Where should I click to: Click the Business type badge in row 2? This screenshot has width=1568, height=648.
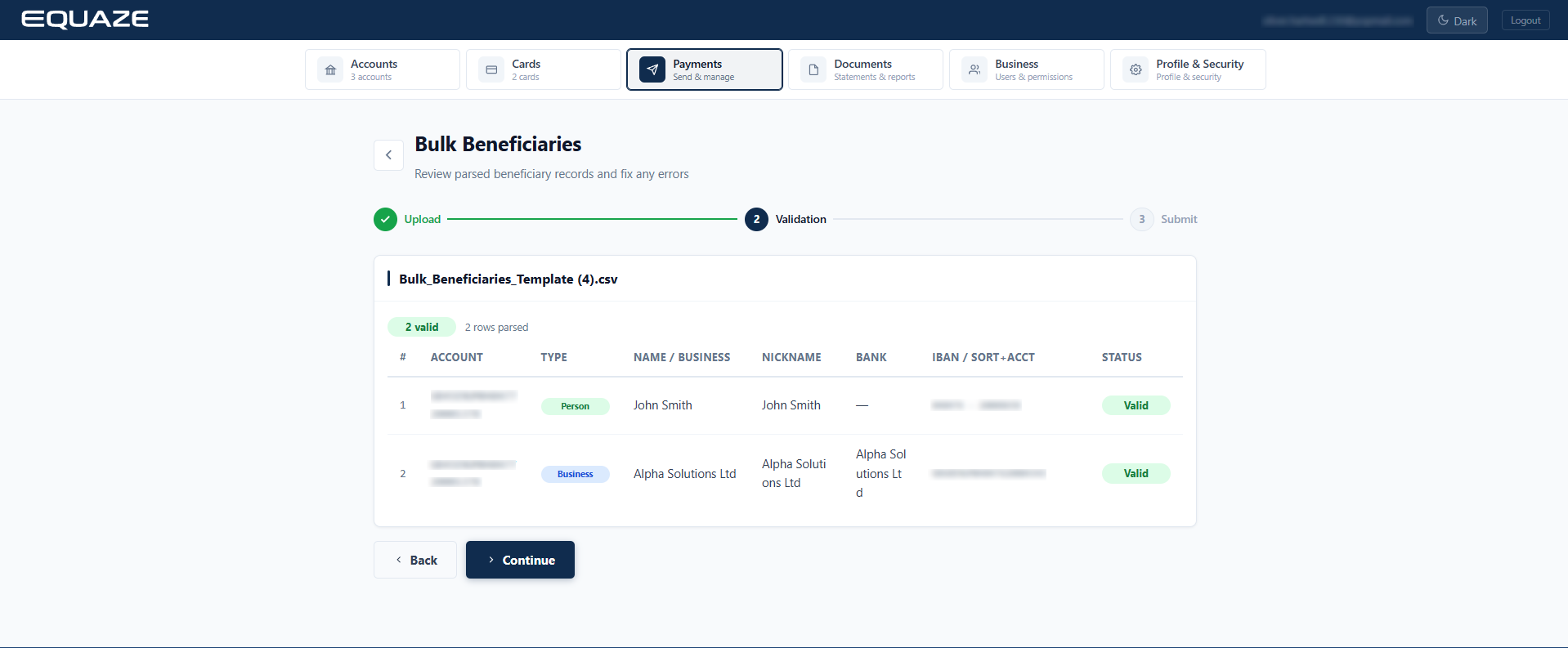click(576, 474)
